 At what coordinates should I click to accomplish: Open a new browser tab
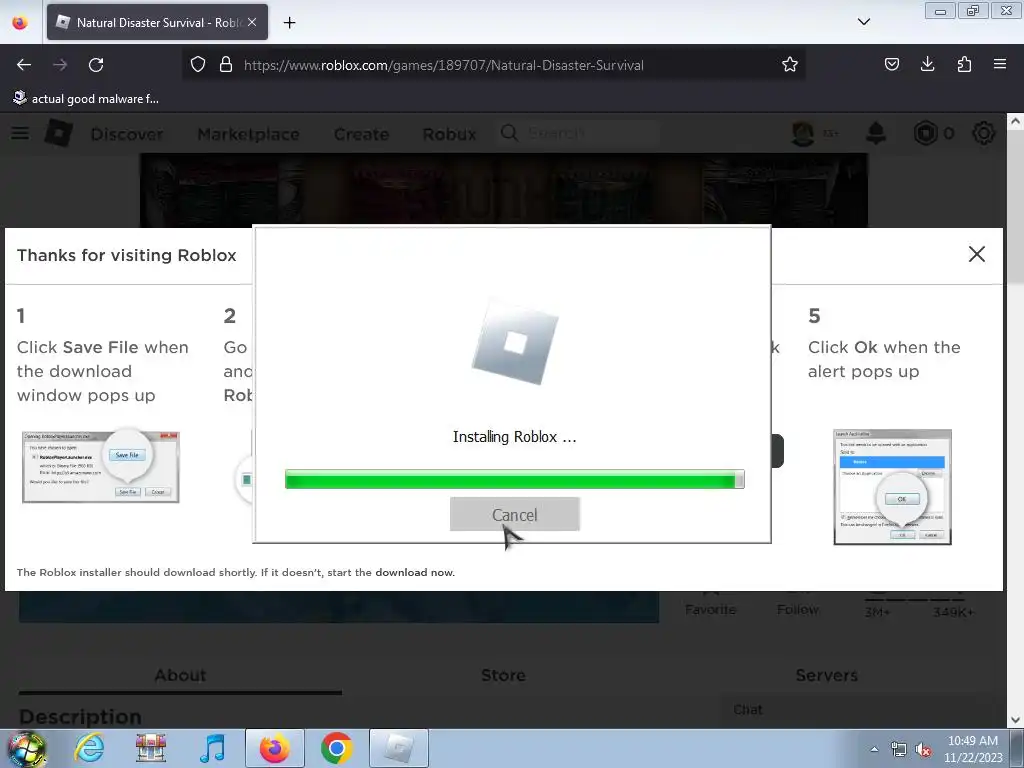click(x=289, y=23)
